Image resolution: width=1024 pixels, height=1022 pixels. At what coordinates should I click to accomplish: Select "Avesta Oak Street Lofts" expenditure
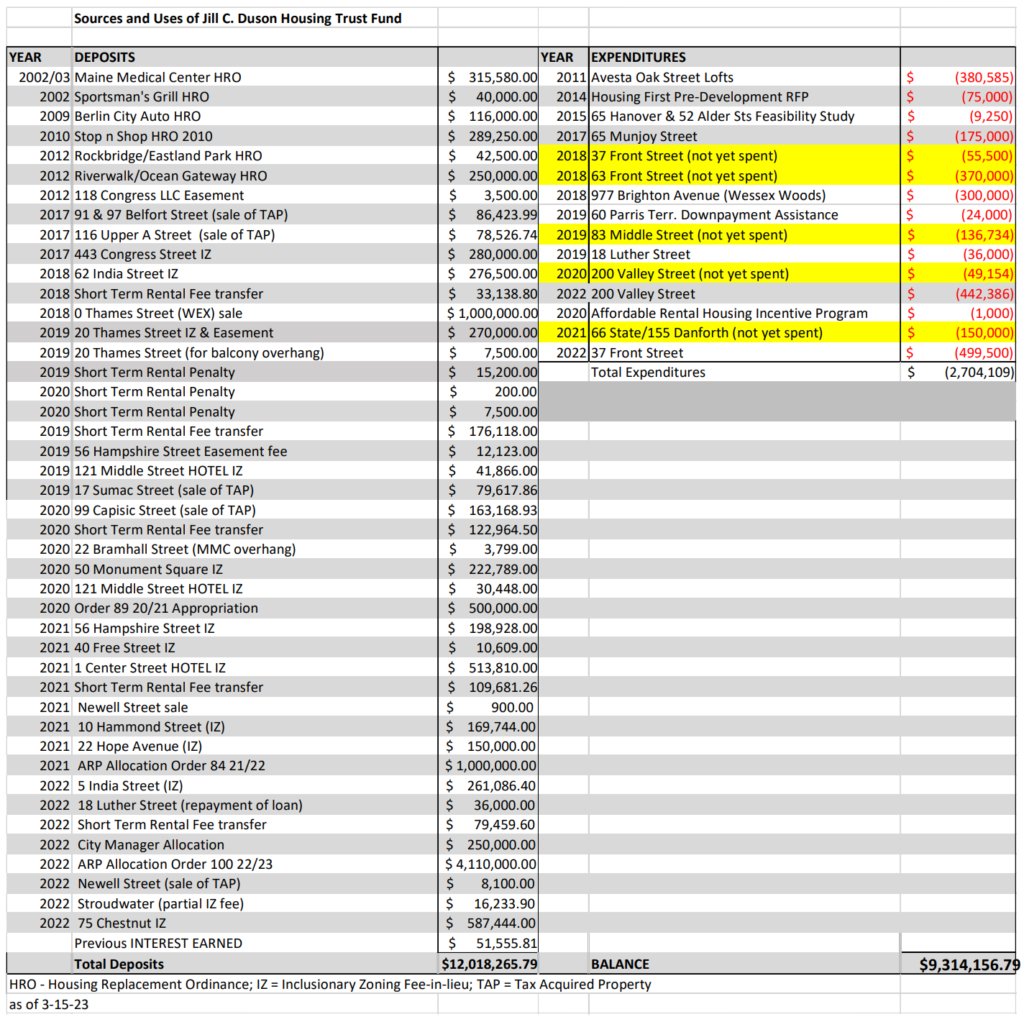(x=662, y=77)
